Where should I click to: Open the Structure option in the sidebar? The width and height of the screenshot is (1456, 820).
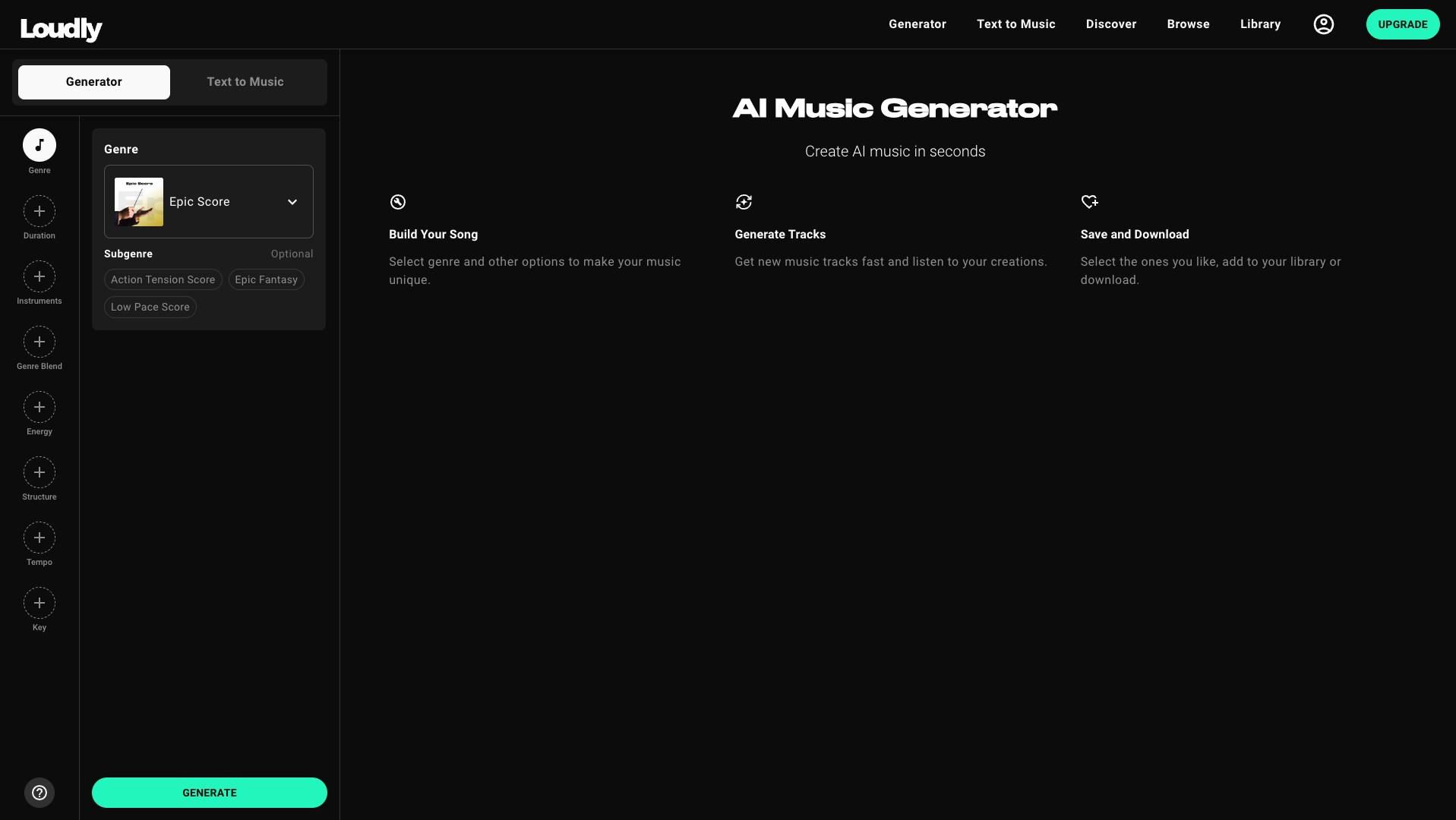point(39,472)
